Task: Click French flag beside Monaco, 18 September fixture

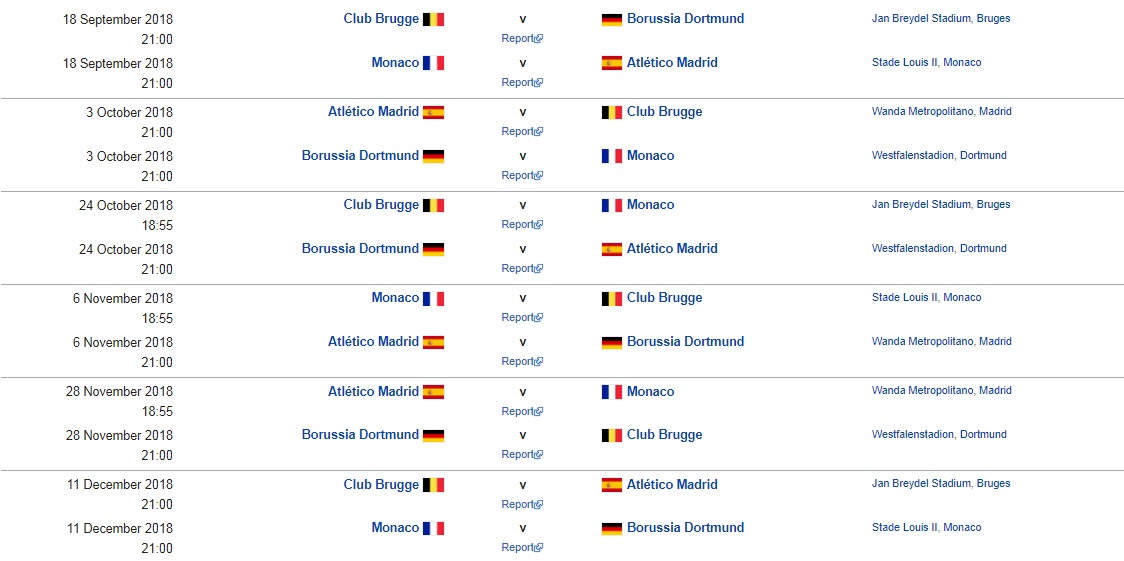Action: [433, 63]
